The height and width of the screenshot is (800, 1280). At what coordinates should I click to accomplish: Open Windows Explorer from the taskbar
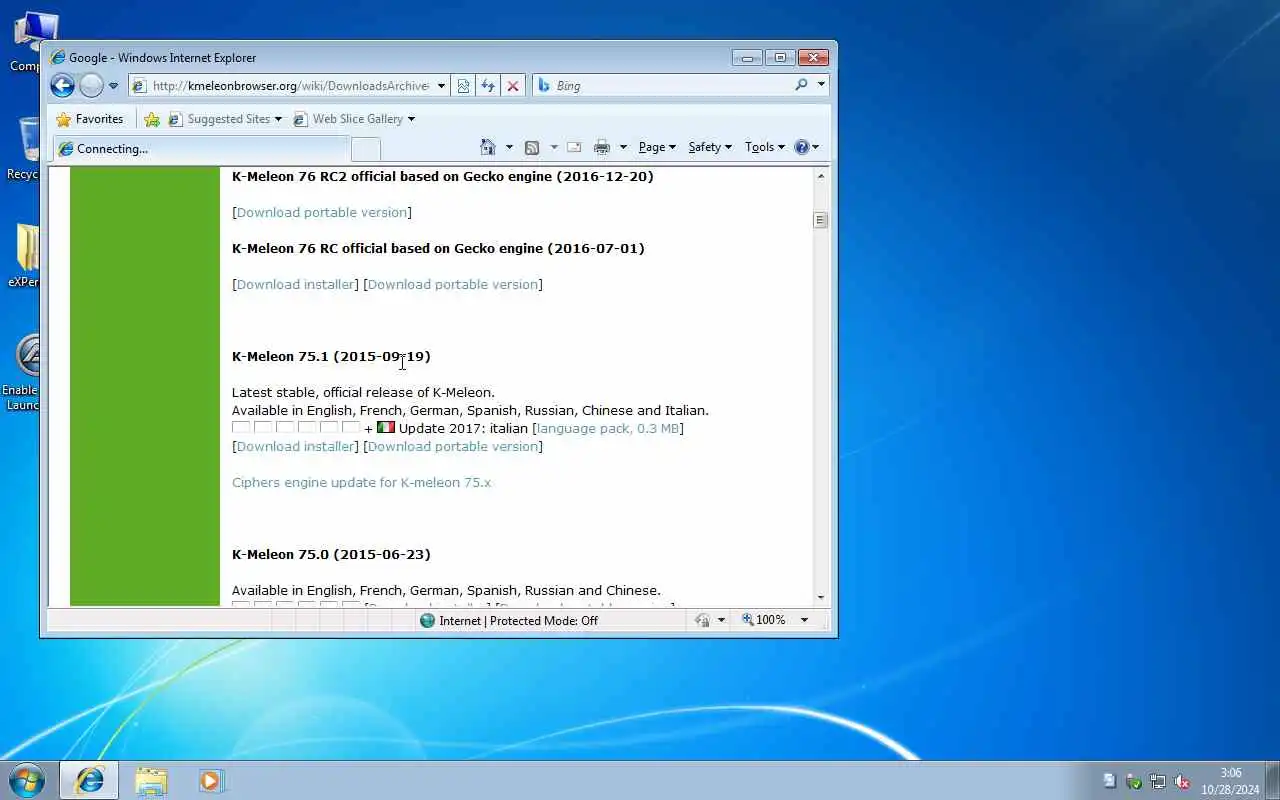[151, 780]
